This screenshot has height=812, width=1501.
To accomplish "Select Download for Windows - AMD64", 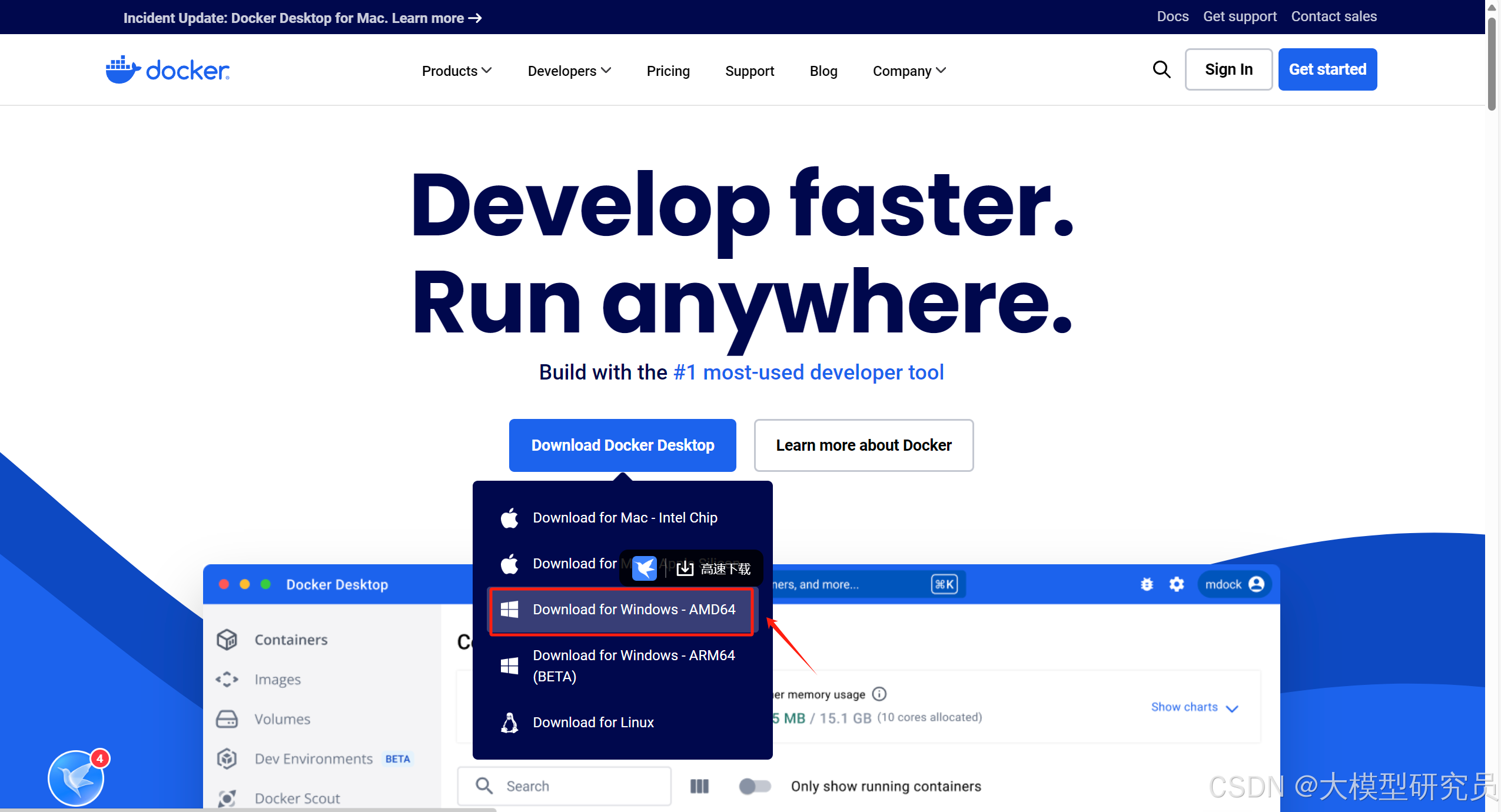I will (622, 610).
